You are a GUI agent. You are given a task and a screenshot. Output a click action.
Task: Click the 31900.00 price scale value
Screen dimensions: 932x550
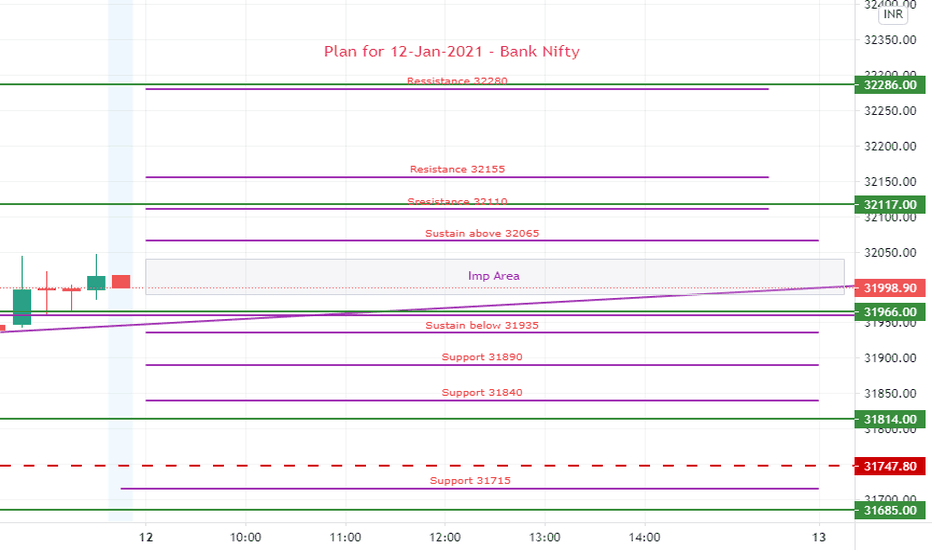890,358
